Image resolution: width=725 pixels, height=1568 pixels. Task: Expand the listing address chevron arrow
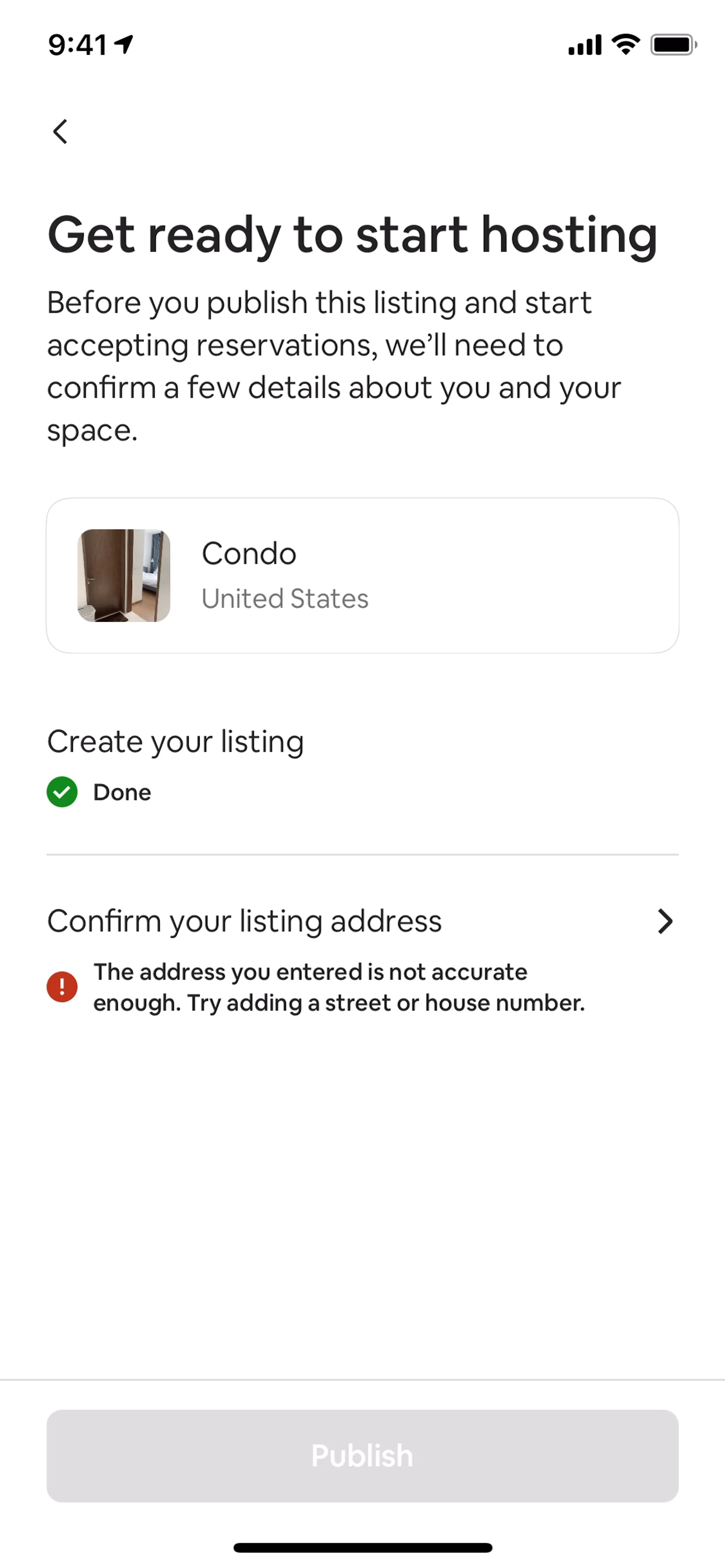click(x=665, y=921)
